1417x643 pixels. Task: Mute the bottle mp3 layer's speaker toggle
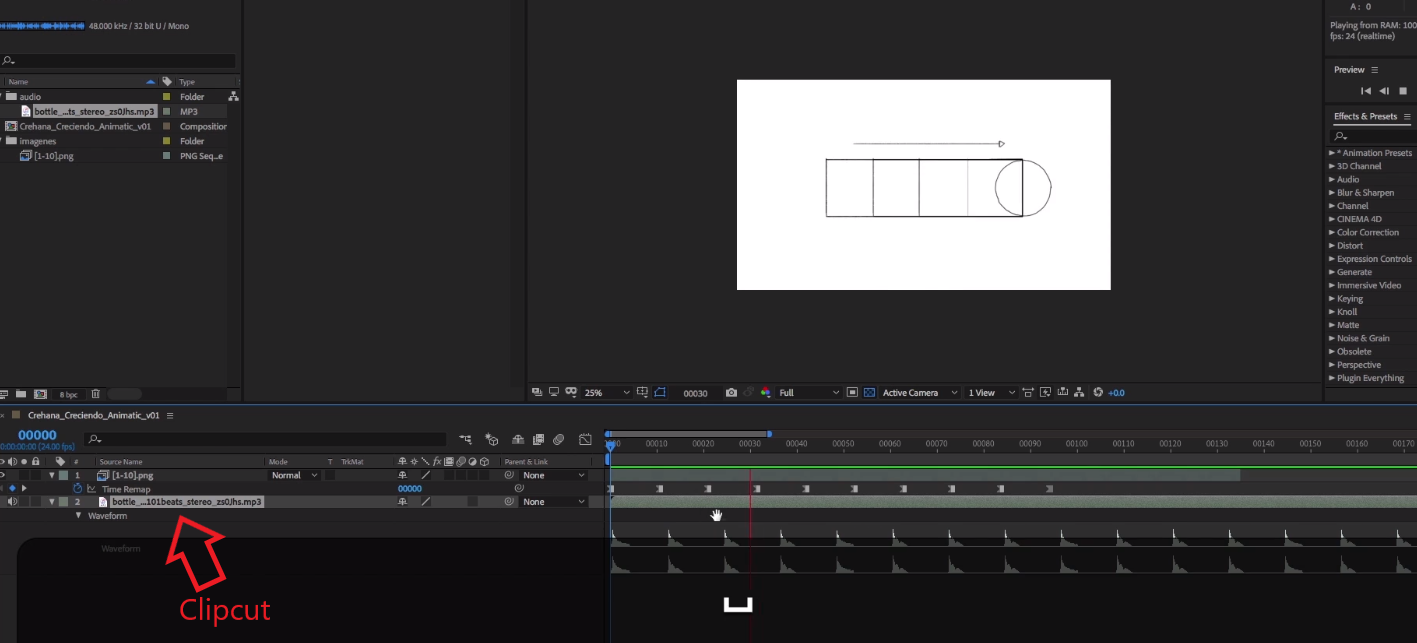pos(12,500)
